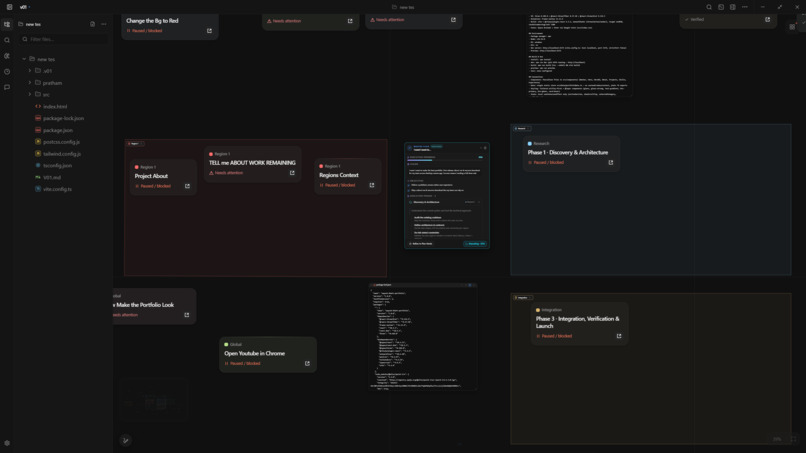This screenshot has width=806, height=453.
Task: Click search icon in top-right title bar
Action: pos(709,7)
